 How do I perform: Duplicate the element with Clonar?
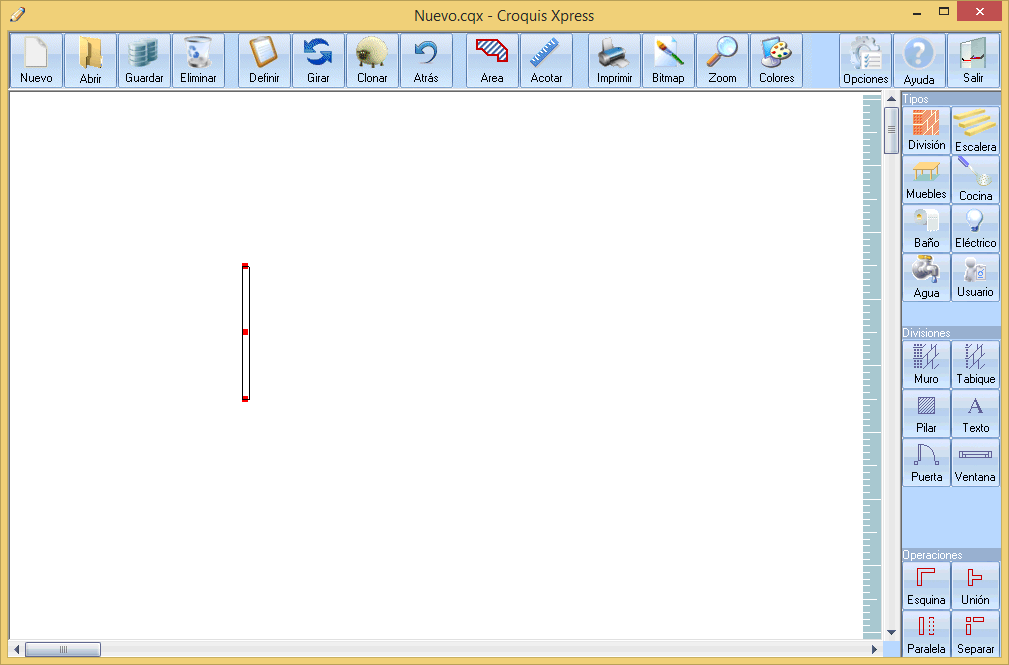point(372,61)
